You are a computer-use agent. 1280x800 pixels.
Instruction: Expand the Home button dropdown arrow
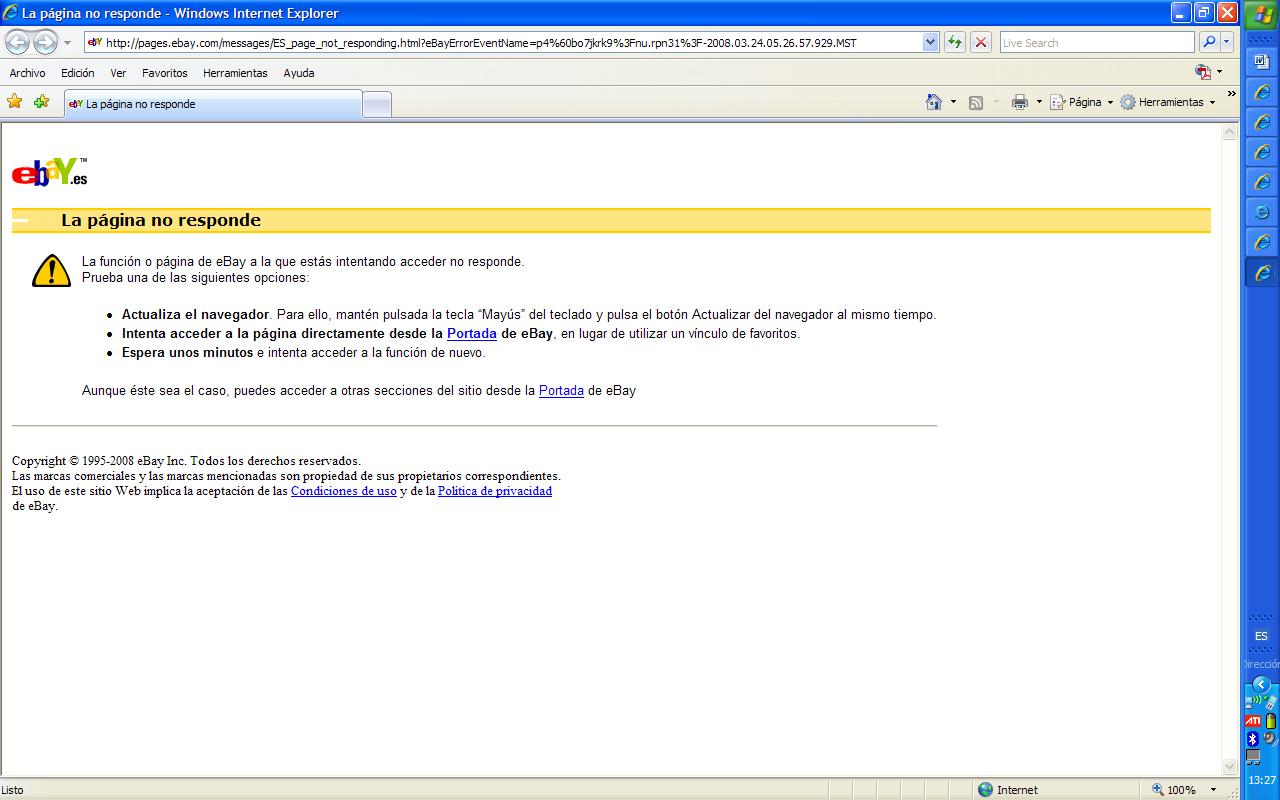coord(953,102)
